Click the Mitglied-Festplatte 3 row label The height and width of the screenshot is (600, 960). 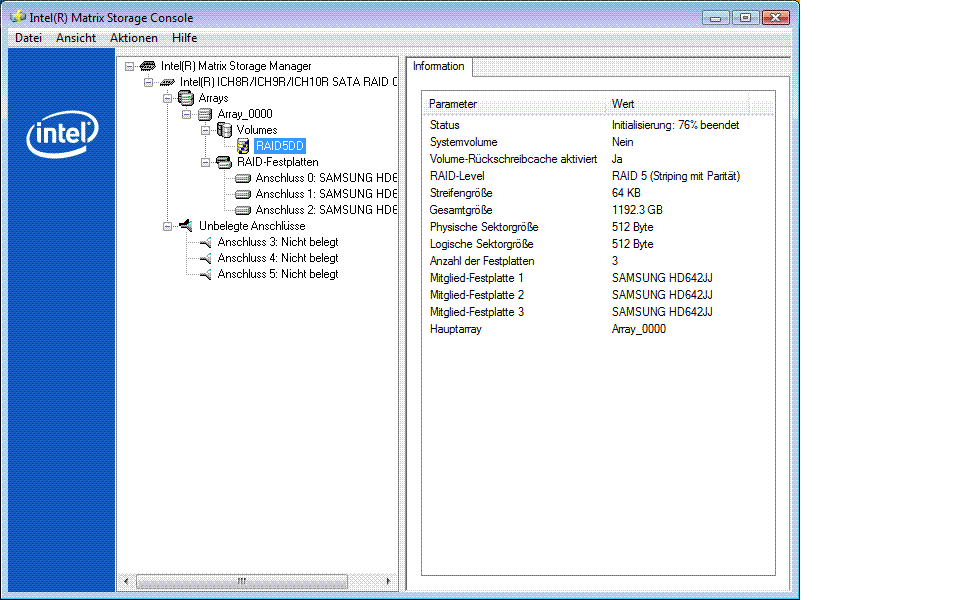[476, 312]
